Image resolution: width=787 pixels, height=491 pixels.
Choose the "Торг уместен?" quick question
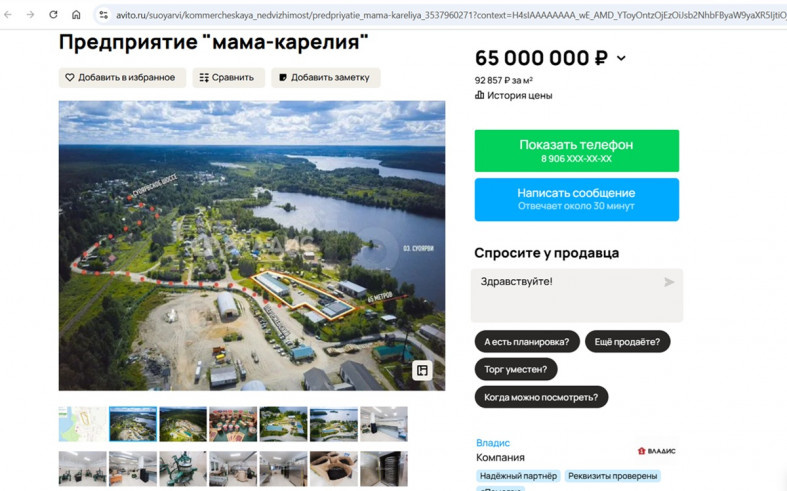515,369
